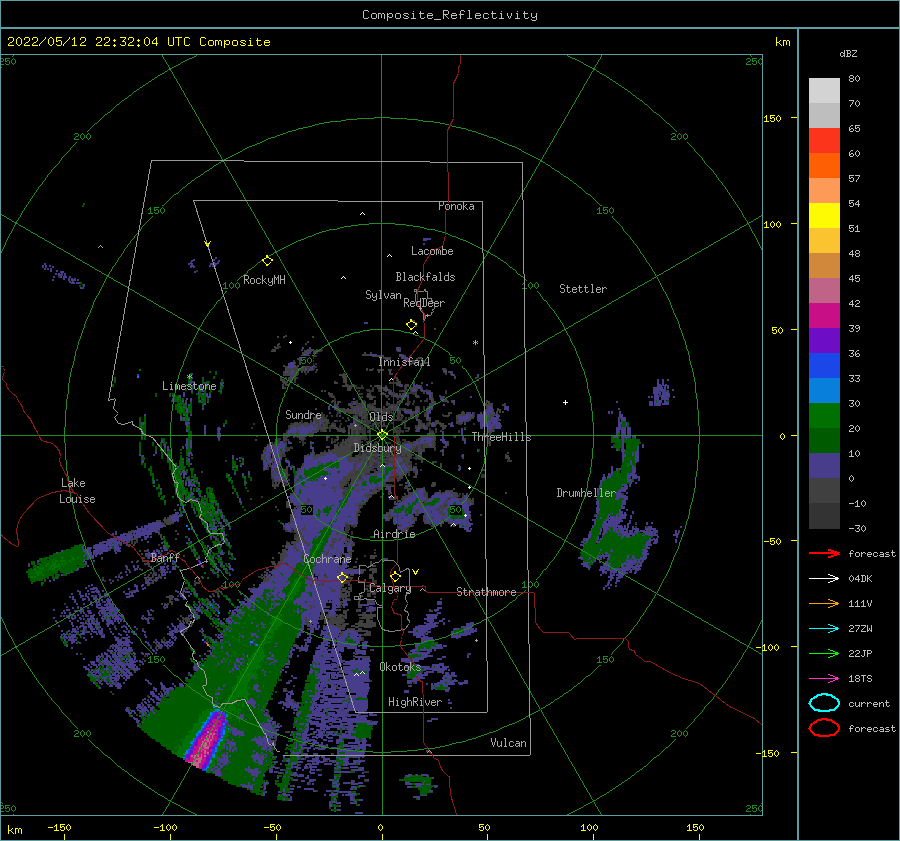Click the ThreeHills town label
The width and height of the screenshot is (900, 841).
[502, 437]
